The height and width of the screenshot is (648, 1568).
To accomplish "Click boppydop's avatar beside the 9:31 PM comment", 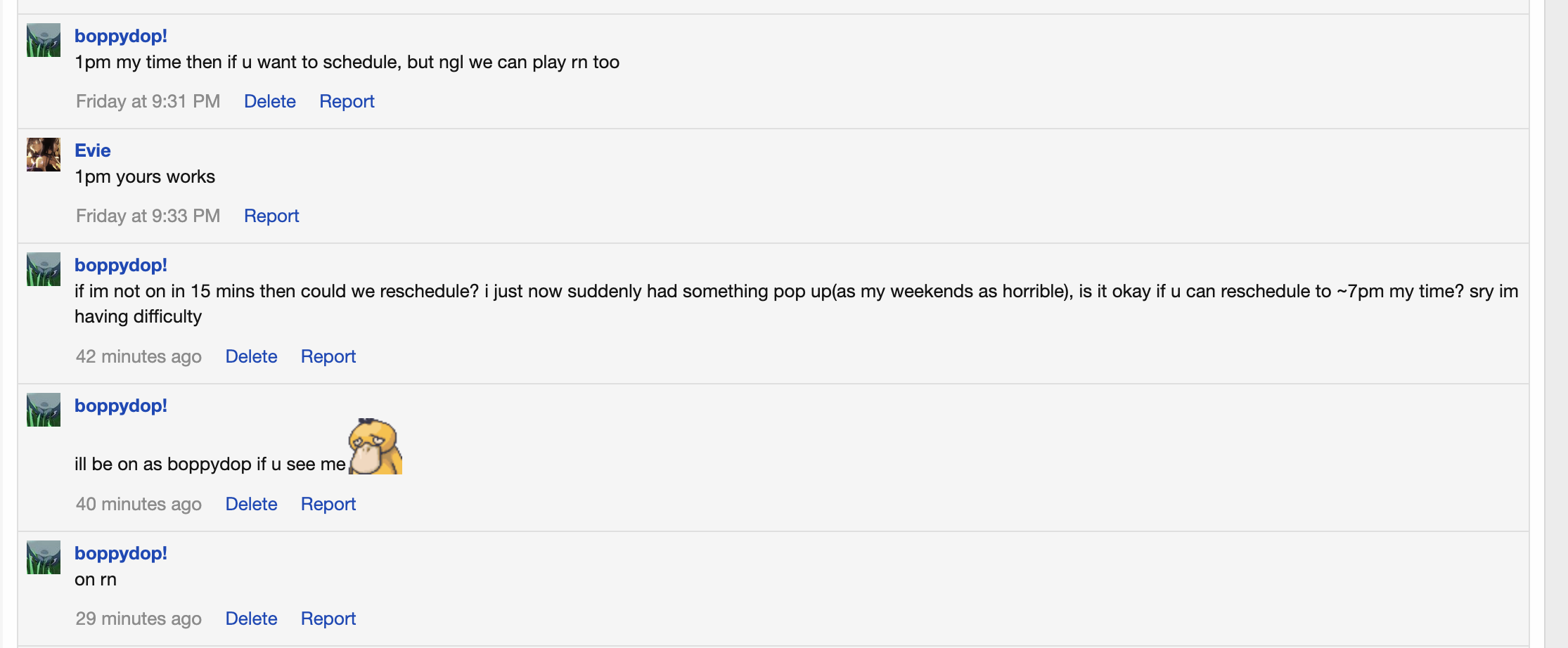I will tap(44, 41).
